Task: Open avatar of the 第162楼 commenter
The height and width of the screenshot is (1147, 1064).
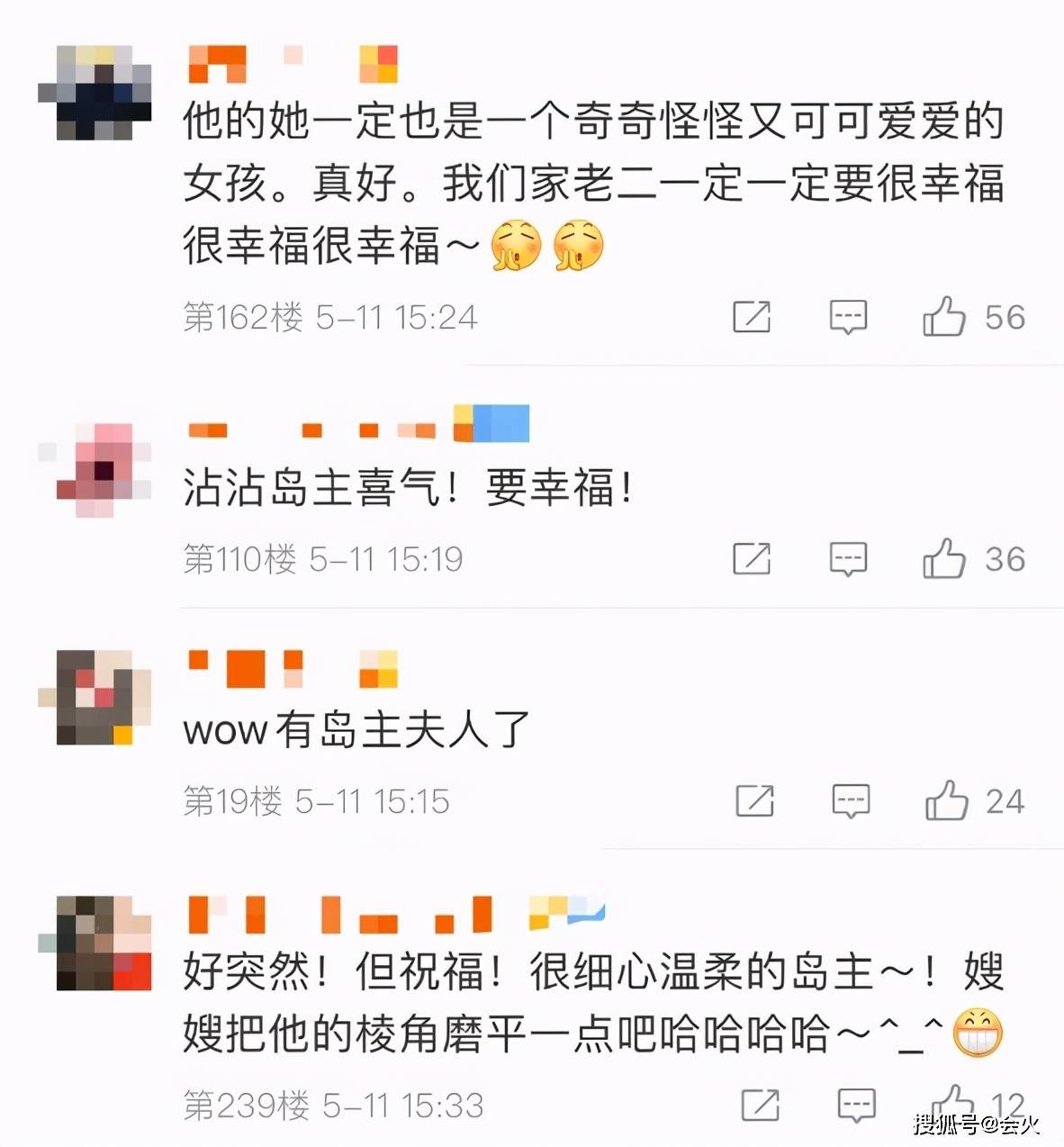Action: click(95, 92)
